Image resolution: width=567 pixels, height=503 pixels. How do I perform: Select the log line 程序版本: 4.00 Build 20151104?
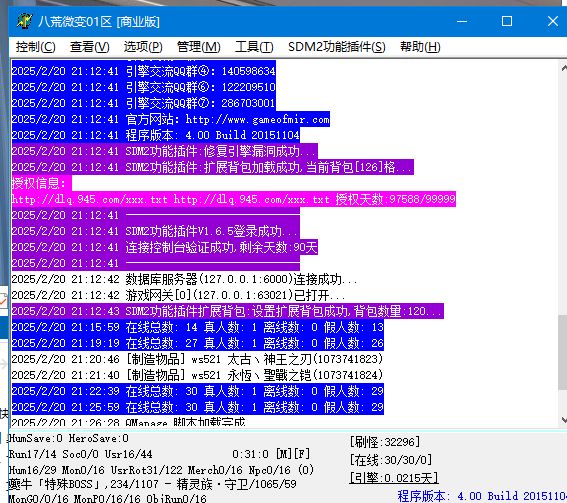156,135
